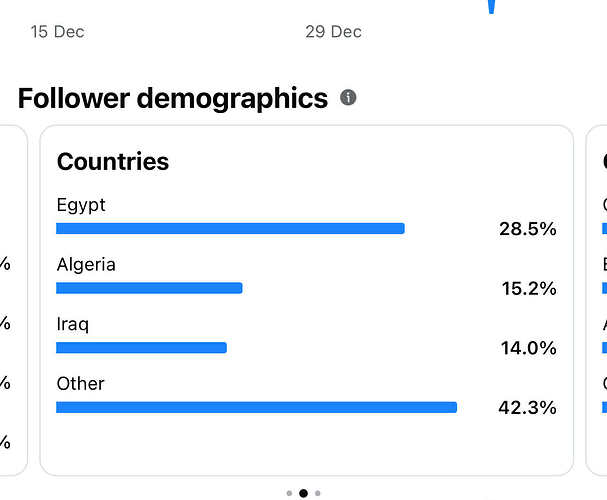Click the Follower demographics heading
The width and height of the screenshot is (607, 500).
pos(173,98)
